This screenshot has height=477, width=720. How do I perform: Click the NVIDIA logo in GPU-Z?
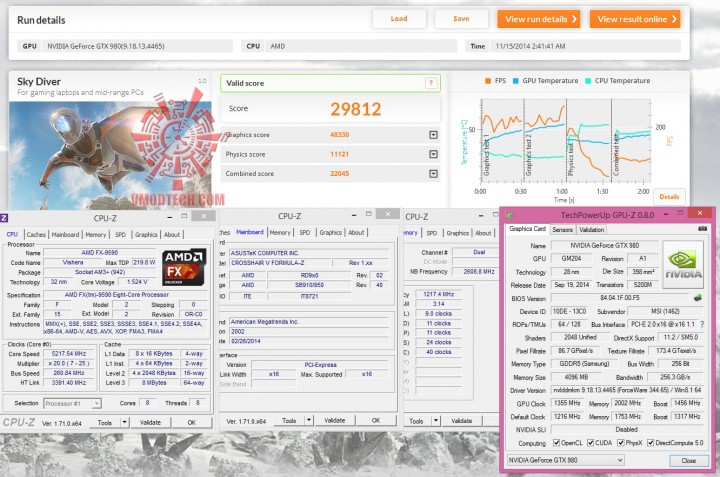[683, 265]
